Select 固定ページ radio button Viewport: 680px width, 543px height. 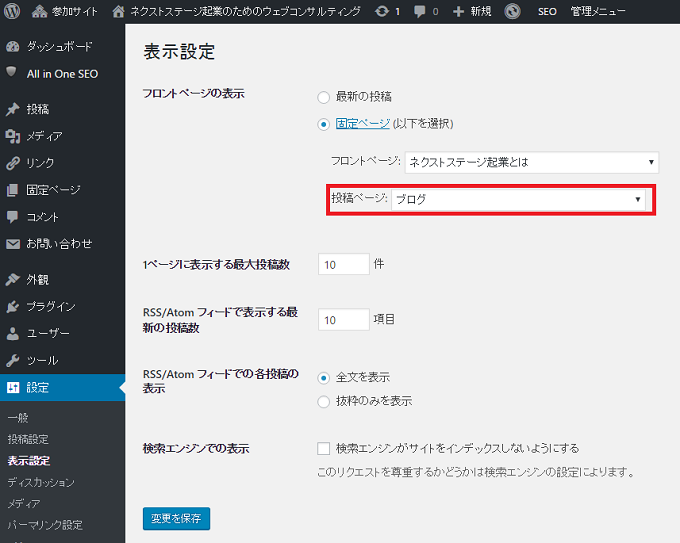click(x=324, y=125)
